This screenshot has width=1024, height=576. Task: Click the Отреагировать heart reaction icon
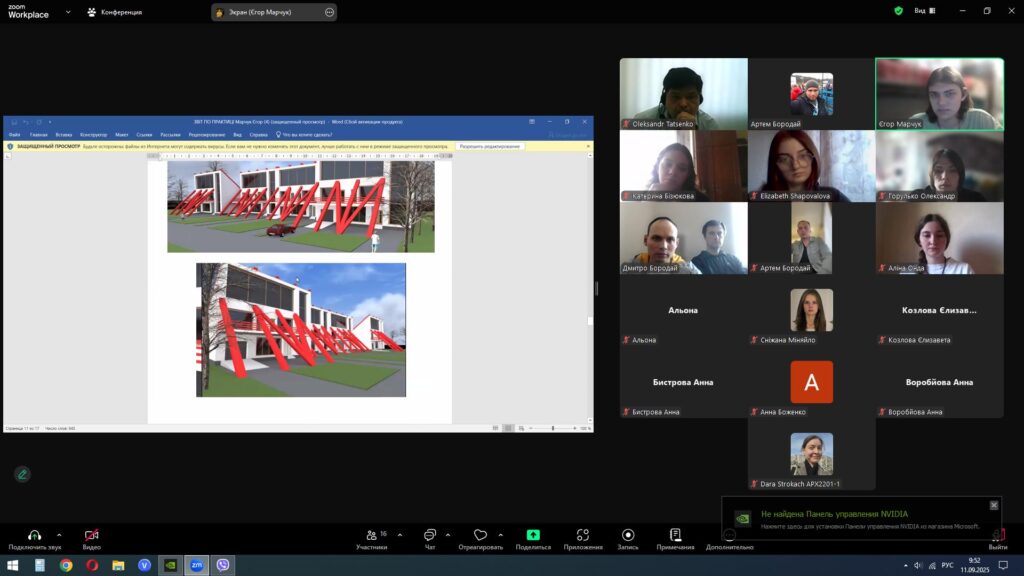coord(480,535)
